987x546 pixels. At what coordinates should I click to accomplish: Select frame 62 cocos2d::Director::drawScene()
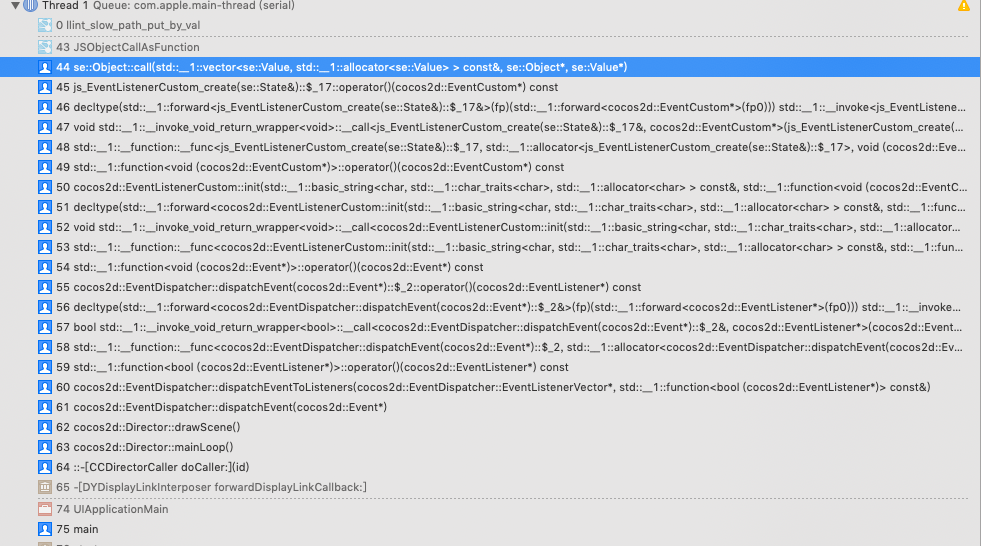[x=148, y=428]
